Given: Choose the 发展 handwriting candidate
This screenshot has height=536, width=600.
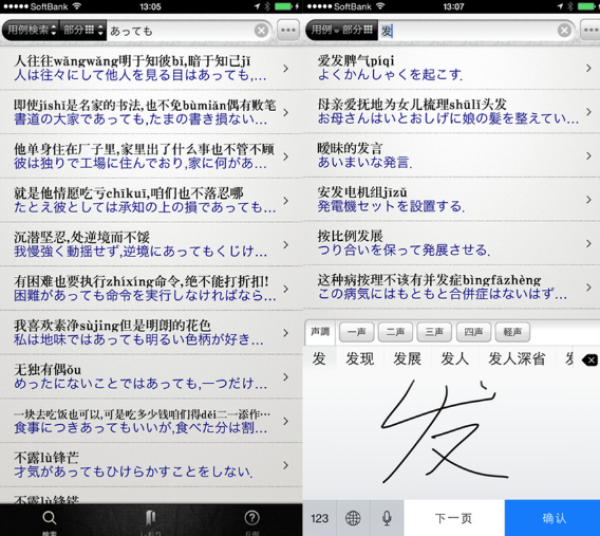Looking at the screenshot, I should click(408, 359).
